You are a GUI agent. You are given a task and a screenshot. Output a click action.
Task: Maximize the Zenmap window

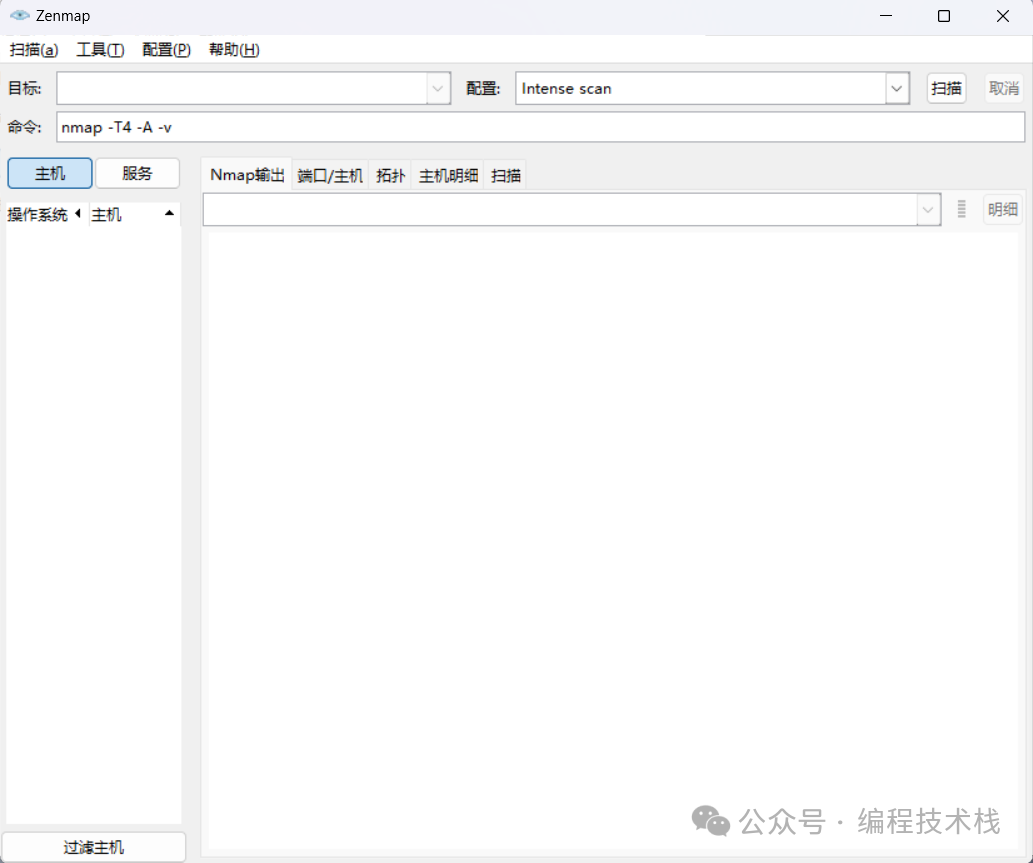point(943,16)
